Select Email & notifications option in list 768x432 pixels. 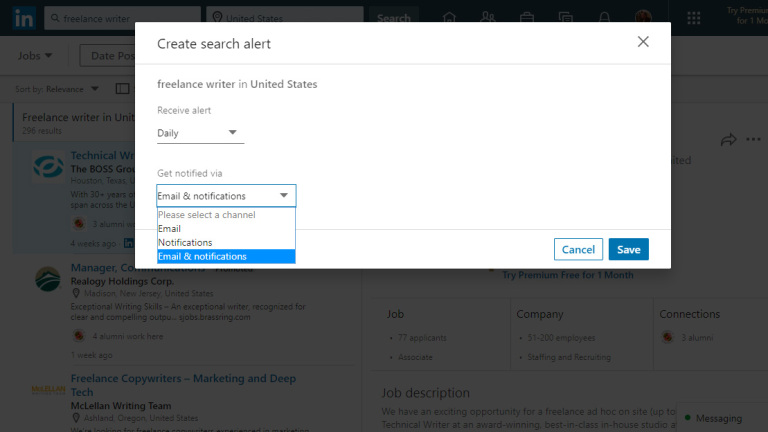(226, 256)
